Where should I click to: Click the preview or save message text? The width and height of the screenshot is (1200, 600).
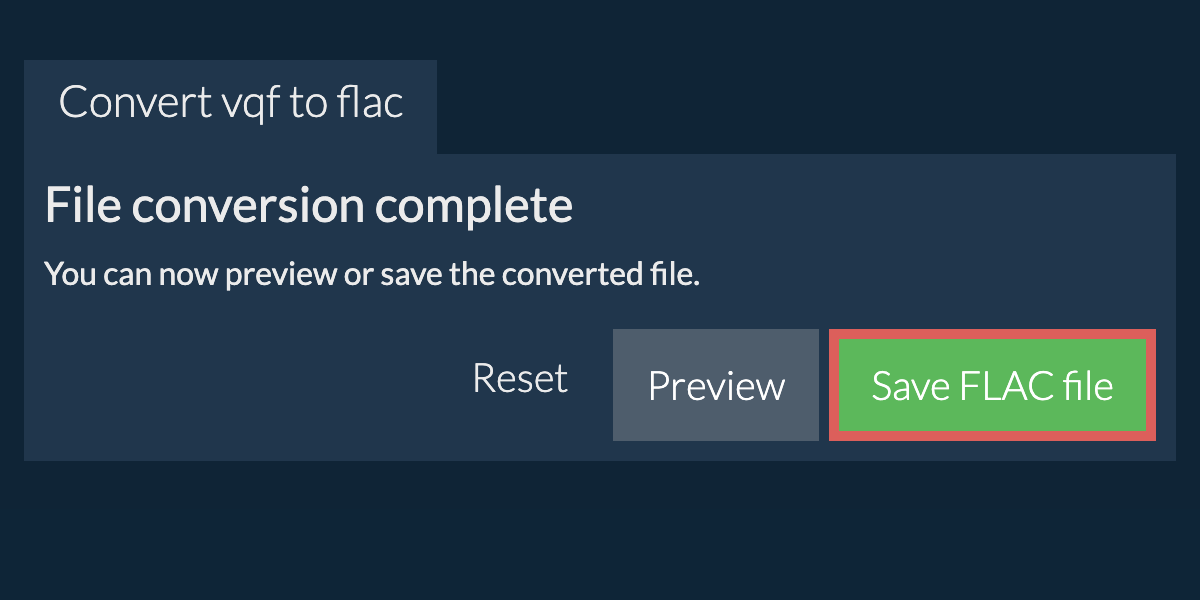click(372, 274)
